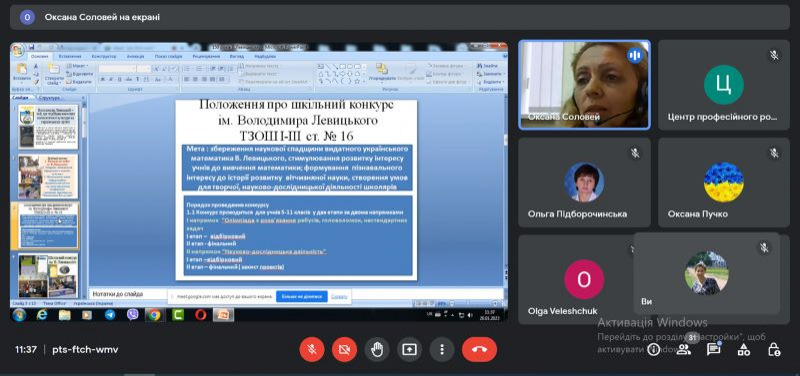This screenshot has width=800, height=376.
Task: Select Оксана Пучко participant tile
Action: coord(724,182)
